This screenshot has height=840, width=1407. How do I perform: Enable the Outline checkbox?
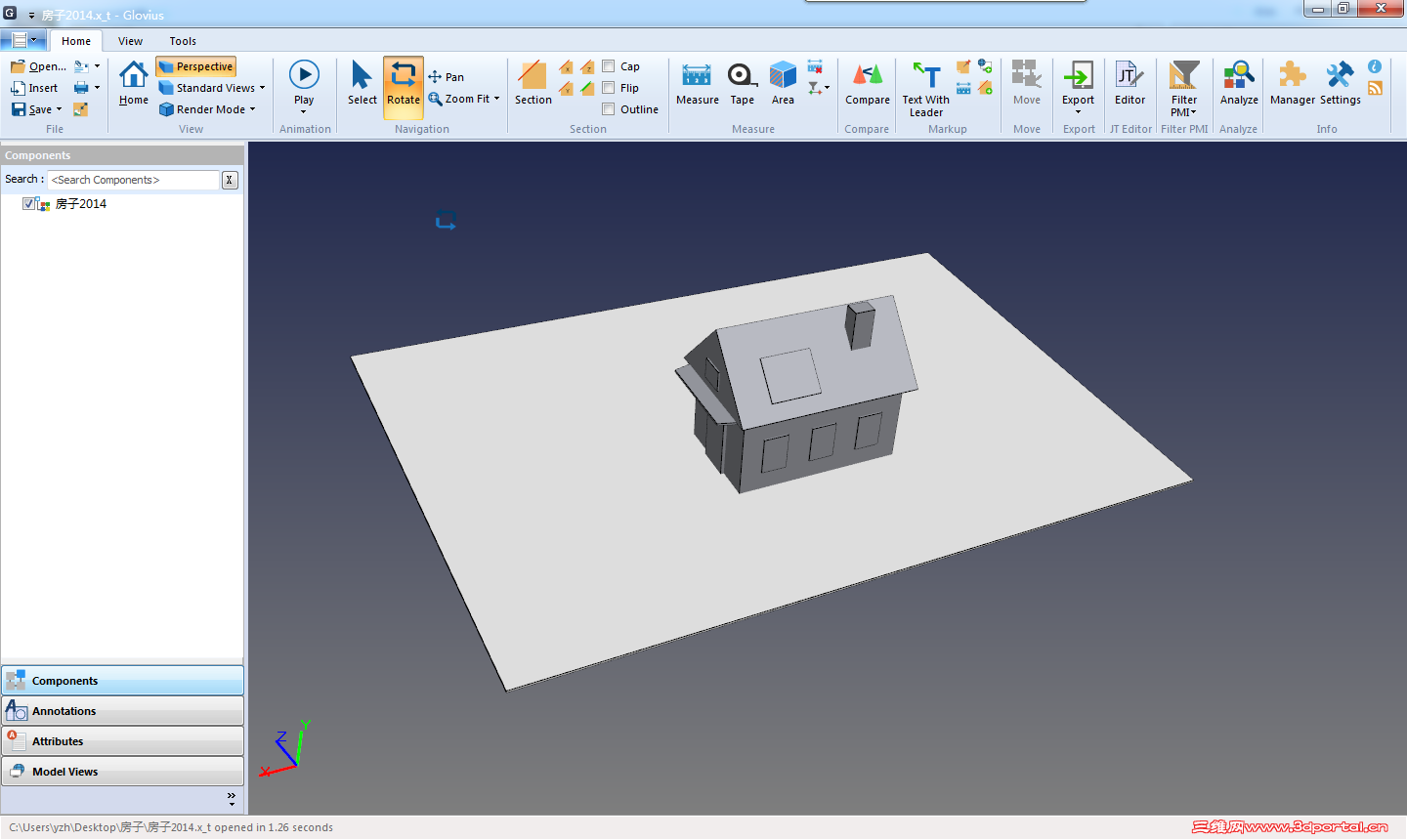(608, 109)
